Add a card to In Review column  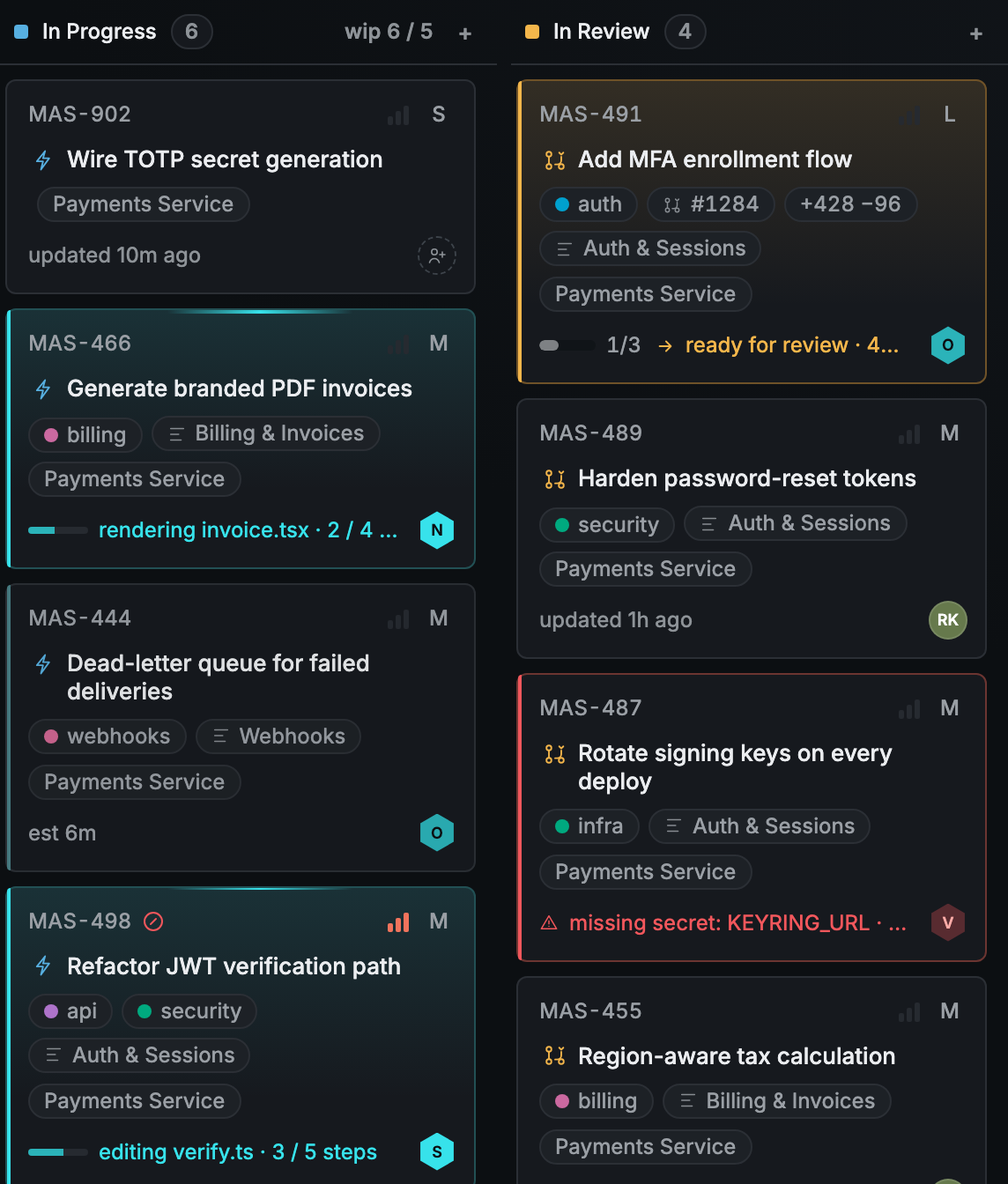coord(976,33)
